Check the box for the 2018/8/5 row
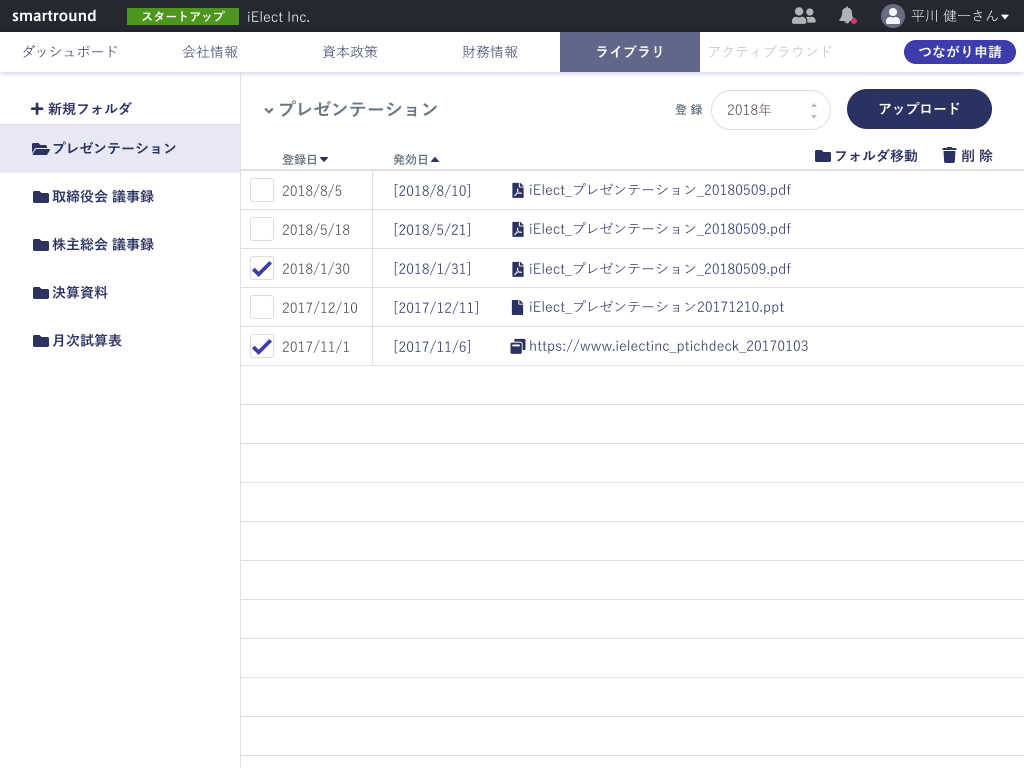 coord(262,190)
